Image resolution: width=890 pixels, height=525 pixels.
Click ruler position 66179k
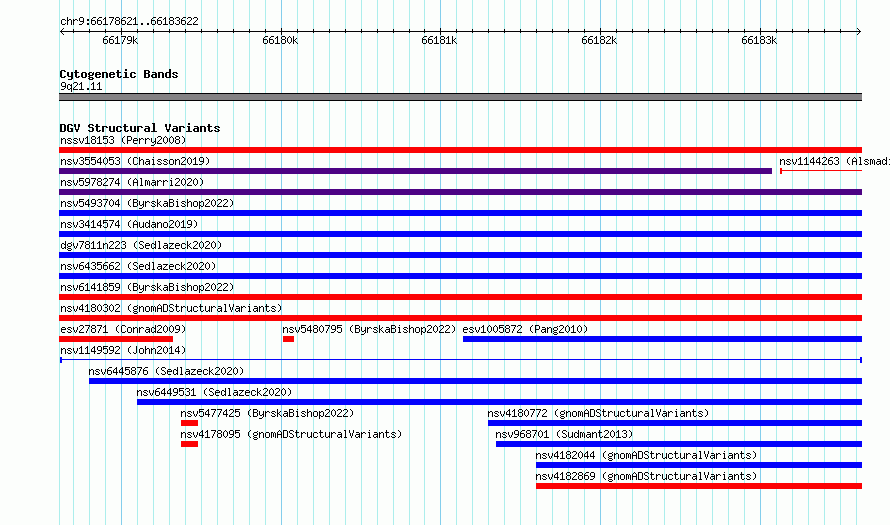pos(120,40)
